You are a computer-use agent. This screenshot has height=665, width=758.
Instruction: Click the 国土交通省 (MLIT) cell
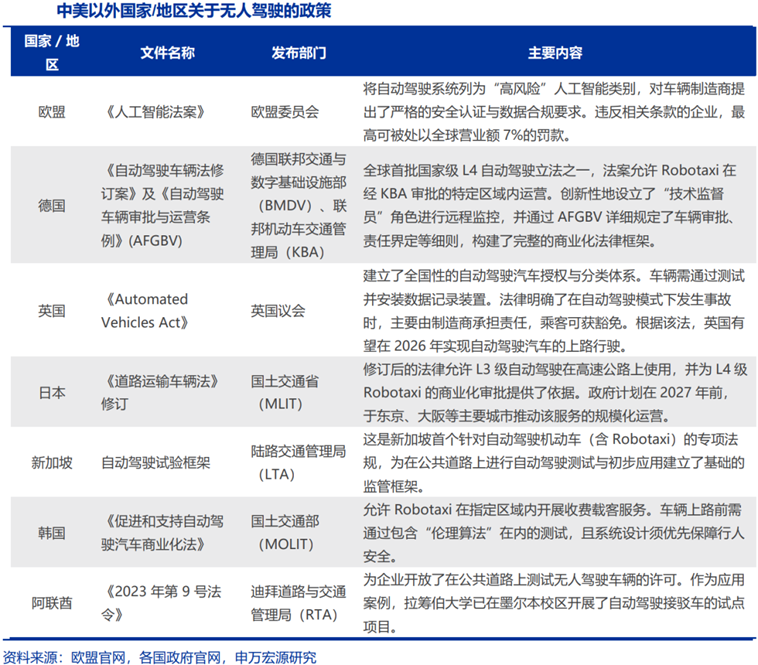coord(285,393)
